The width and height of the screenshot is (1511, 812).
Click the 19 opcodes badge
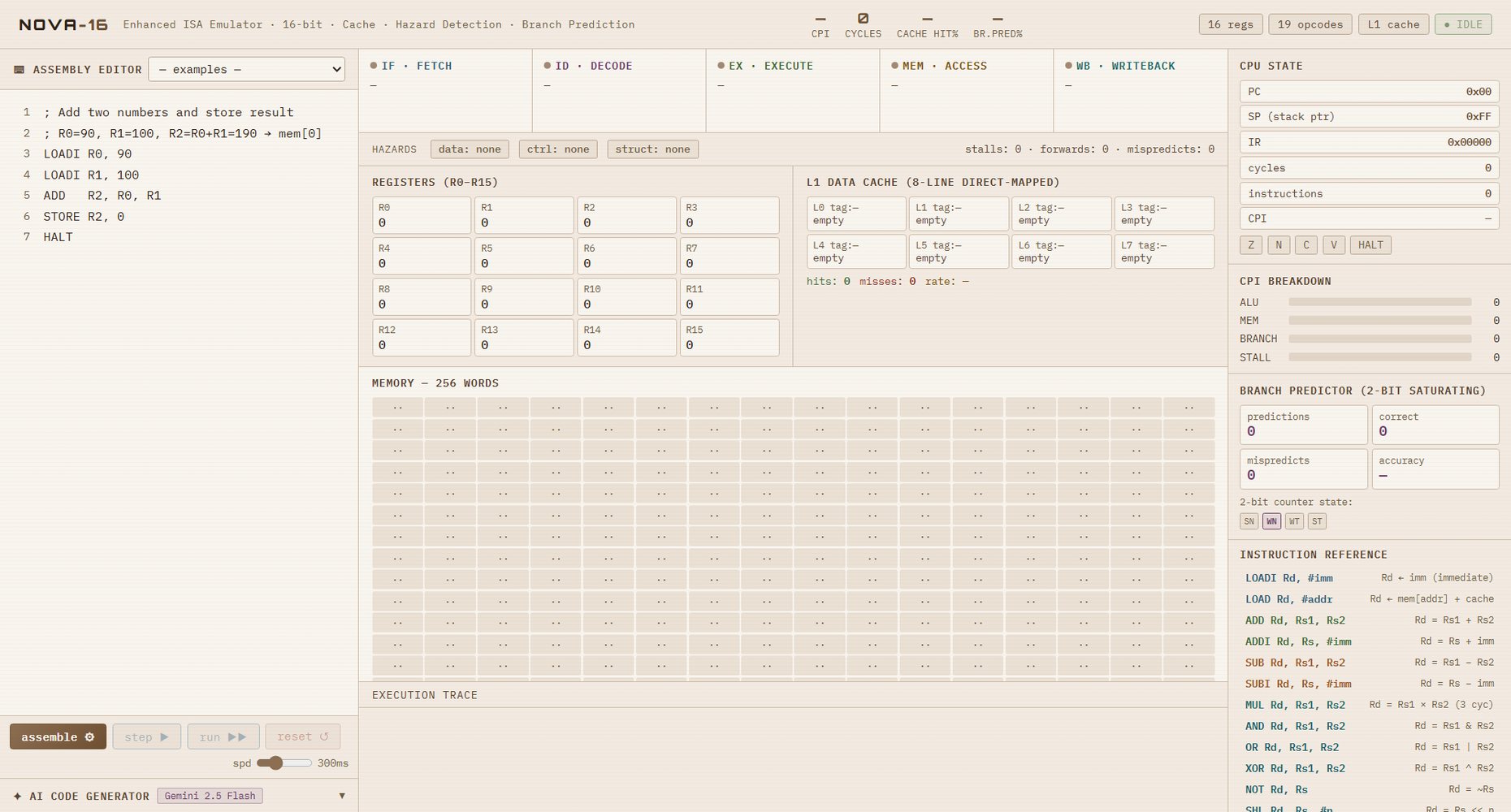tap(1310, 24)
